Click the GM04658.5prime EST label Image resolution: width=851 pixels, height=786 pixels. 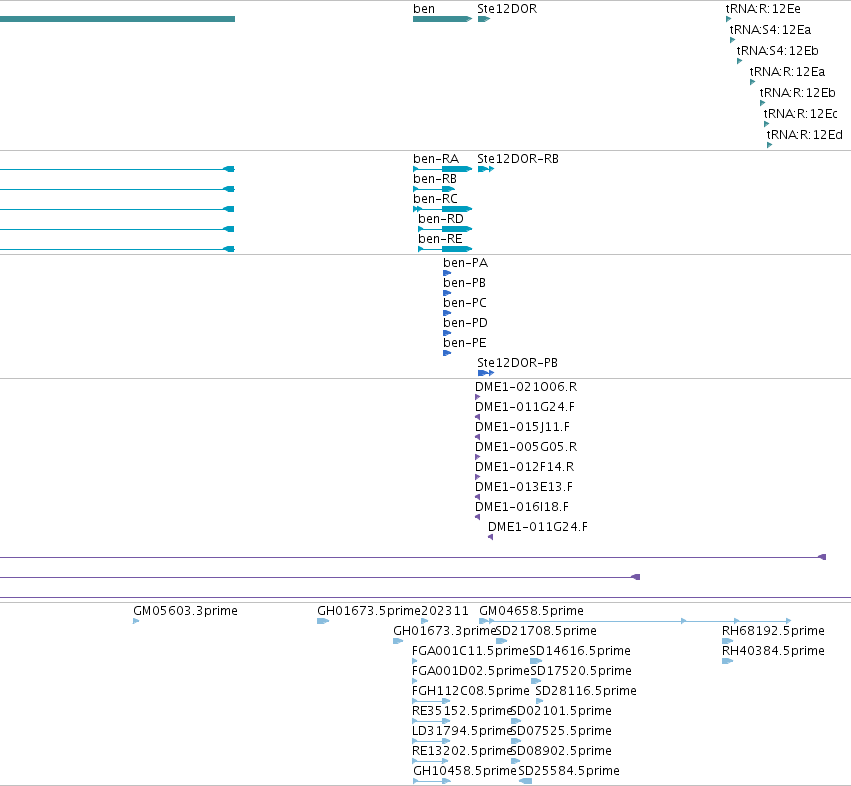coord(531,611)
